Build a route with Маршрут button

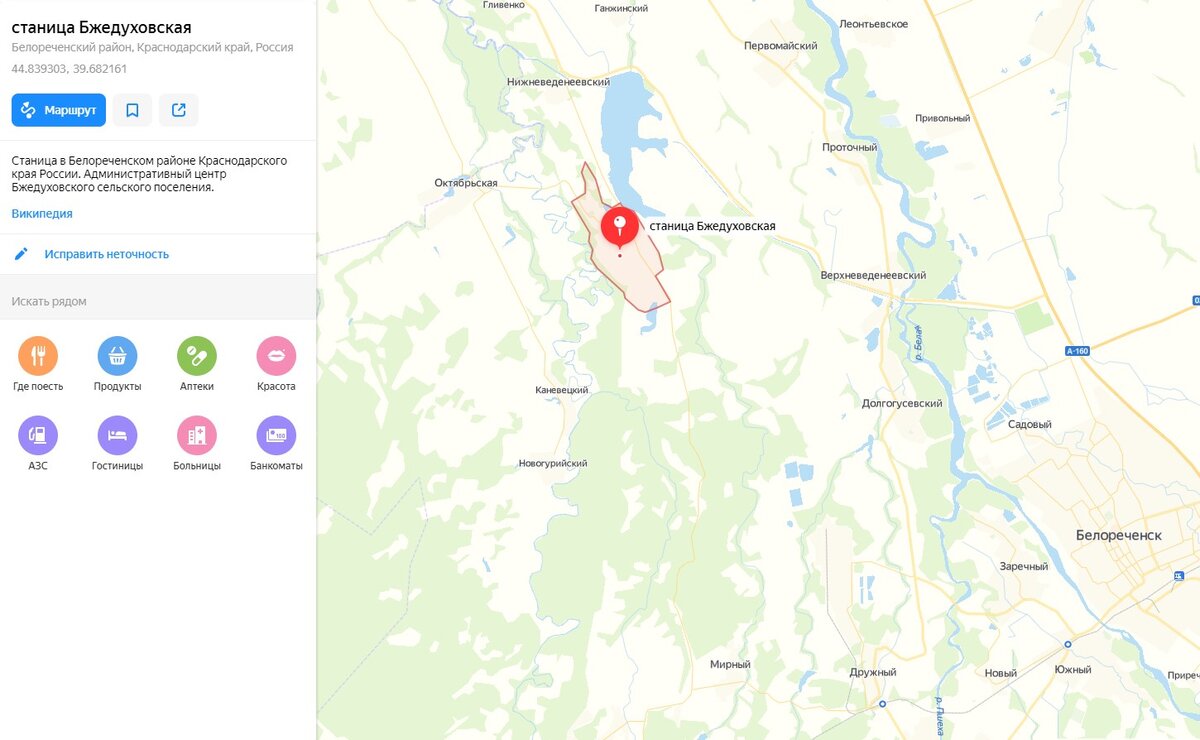click(59, 110)
